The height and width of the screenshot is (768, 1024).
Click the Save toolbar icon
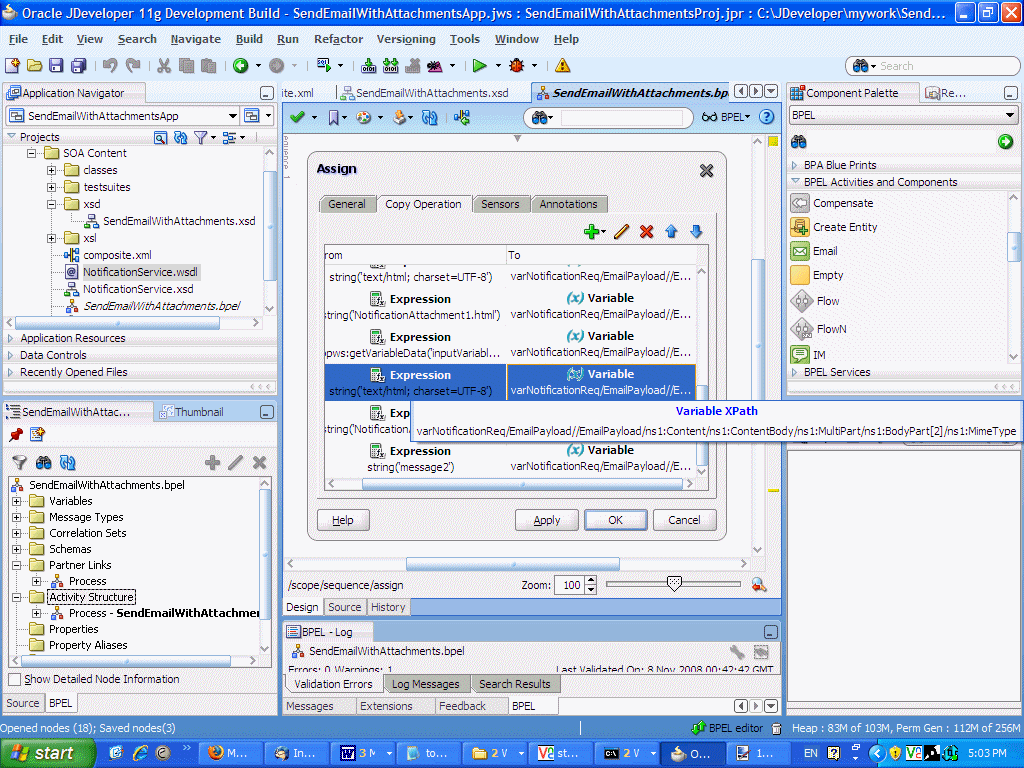click(56, 65)
